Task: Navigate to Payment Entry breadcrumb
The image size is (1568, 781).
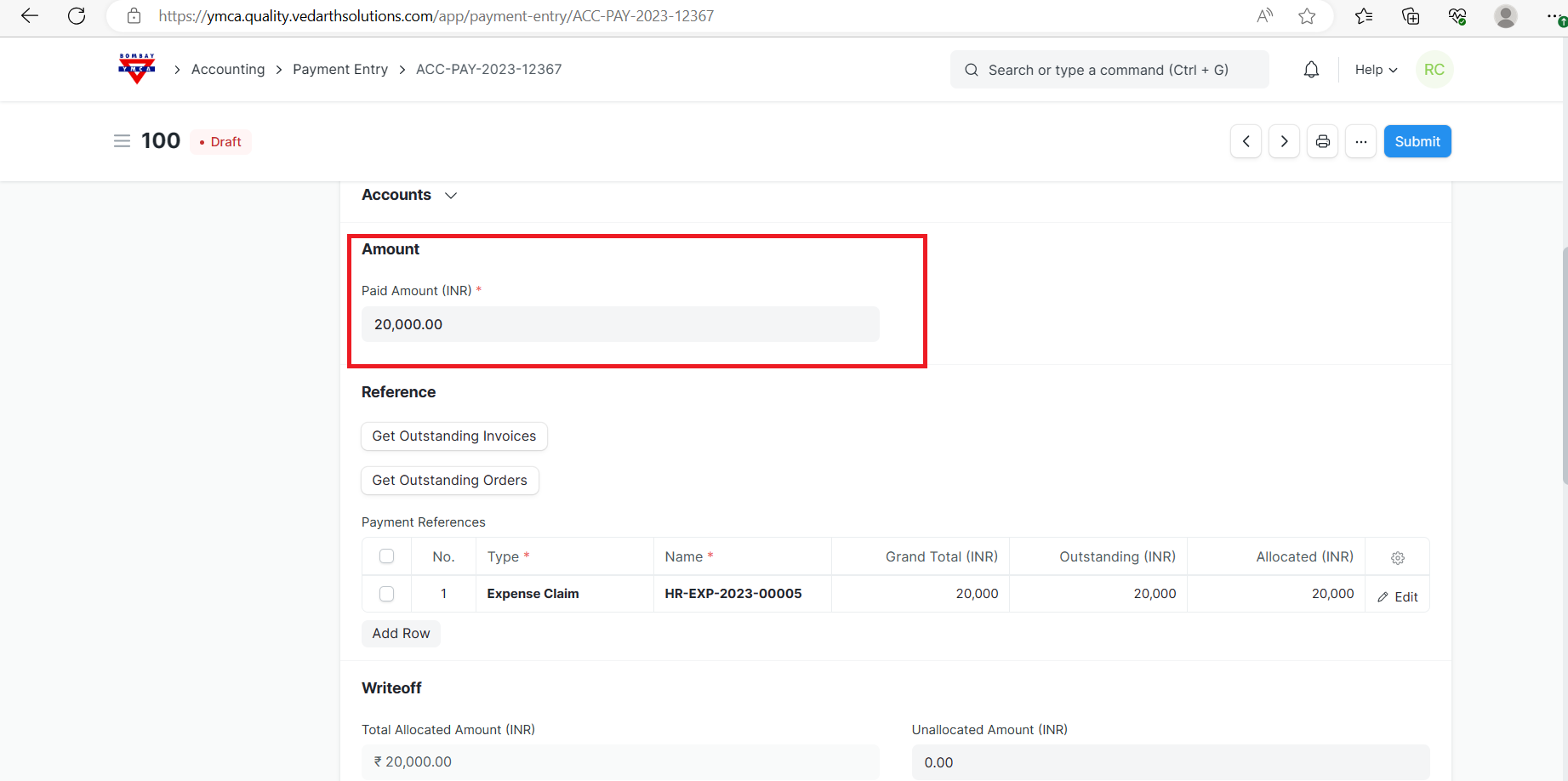Action: [340, 70]
